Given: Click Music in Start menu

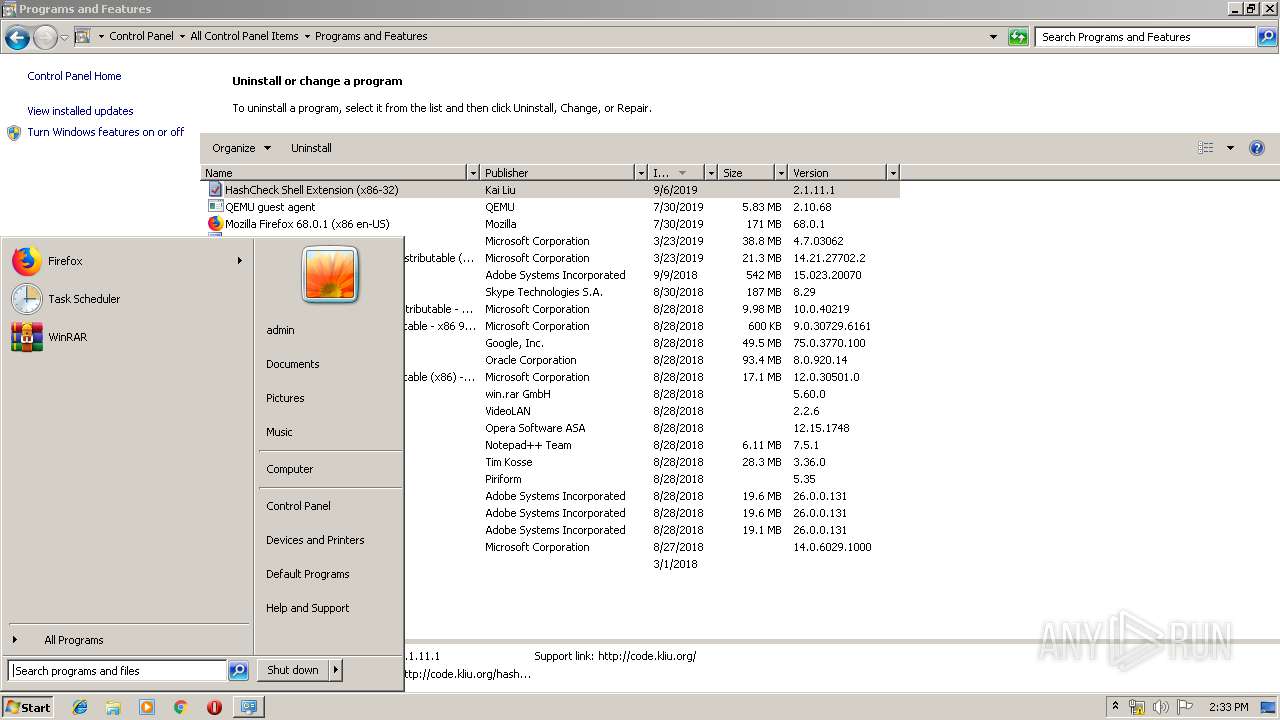Looking at the screenshot, I should (x=279, y=432).
